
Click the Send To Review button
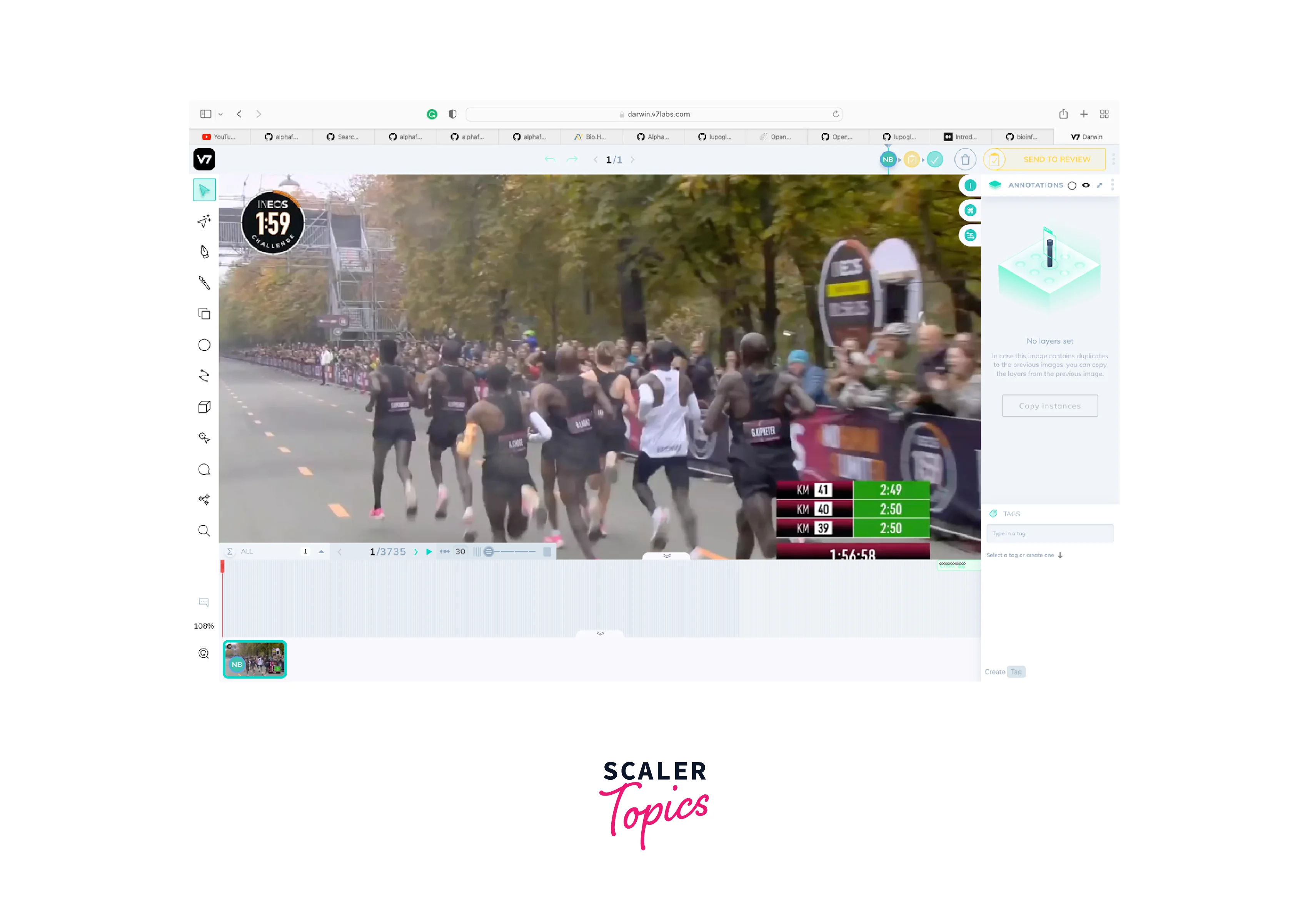(x=1057, y=160)
